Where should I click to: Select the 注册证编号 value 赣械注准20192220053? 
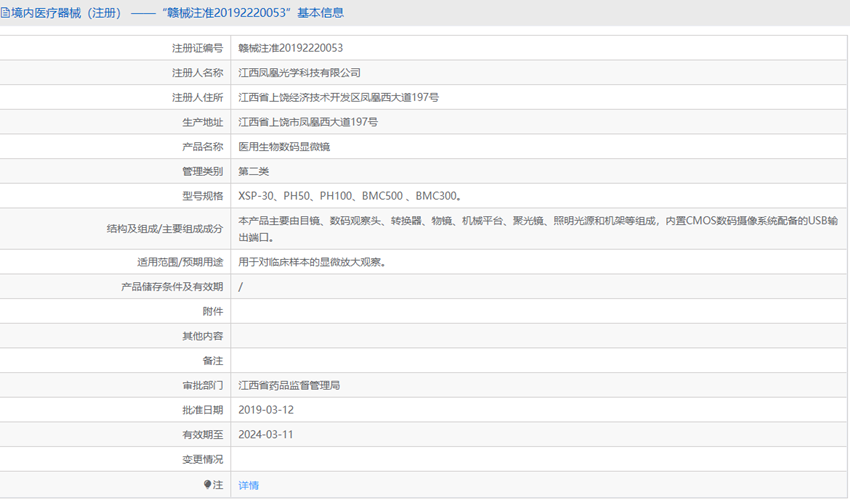[x=291, y=48]
